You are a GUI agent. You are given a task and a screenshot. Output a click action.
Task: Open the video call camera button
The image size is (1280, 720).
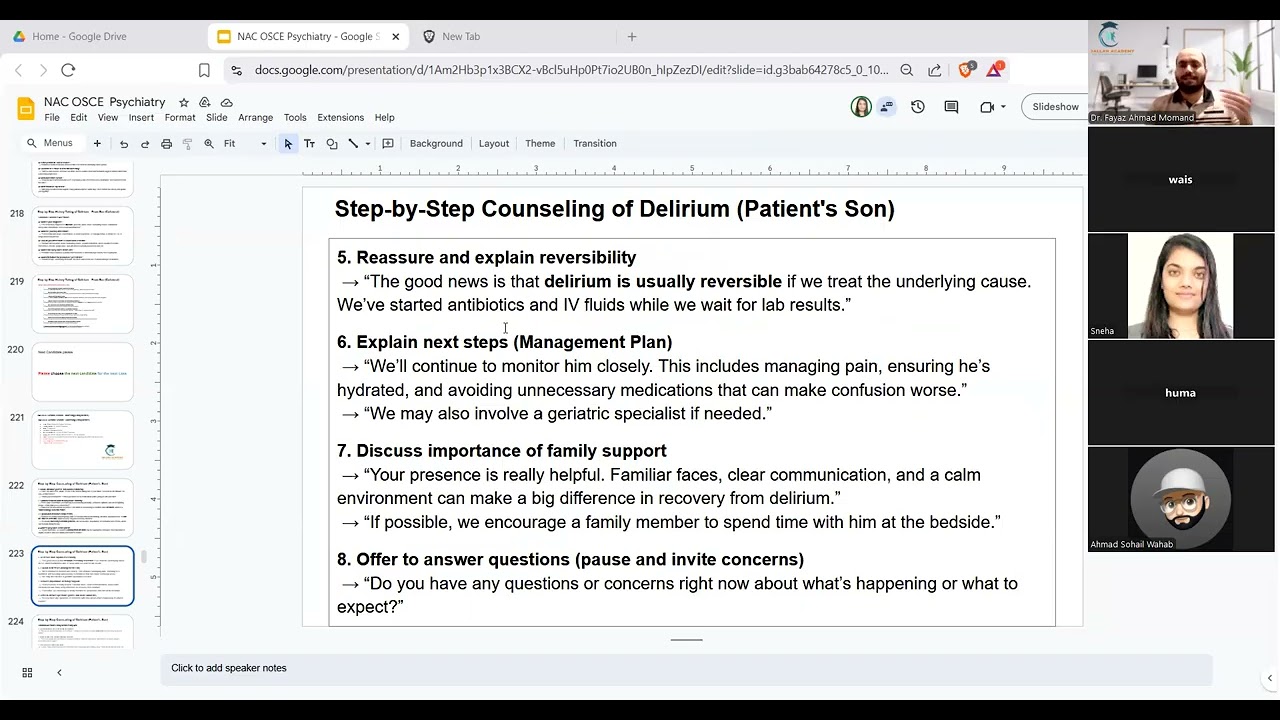986,107
